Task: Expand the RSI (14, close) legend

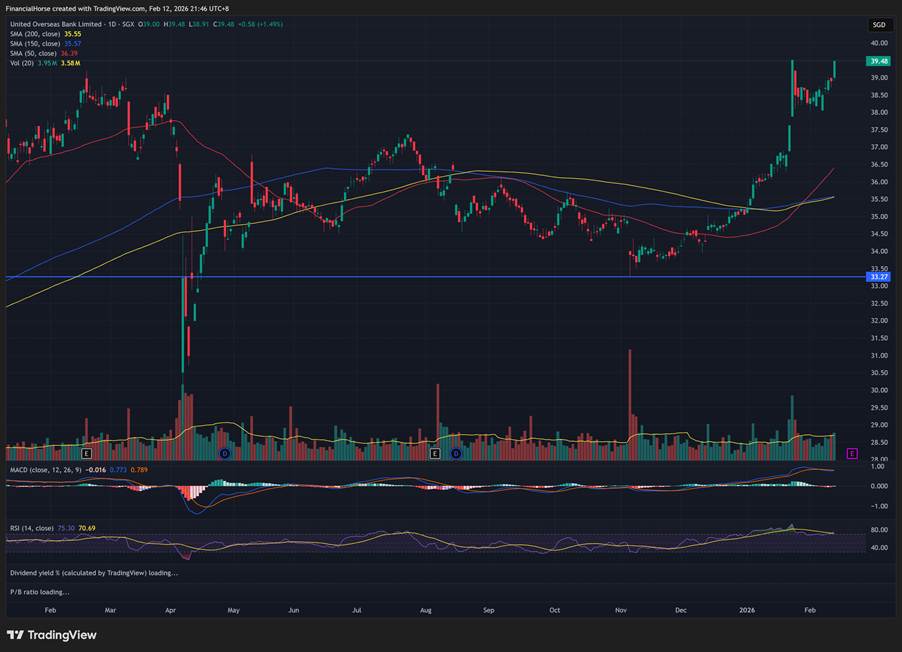Action: coord(30,527)
